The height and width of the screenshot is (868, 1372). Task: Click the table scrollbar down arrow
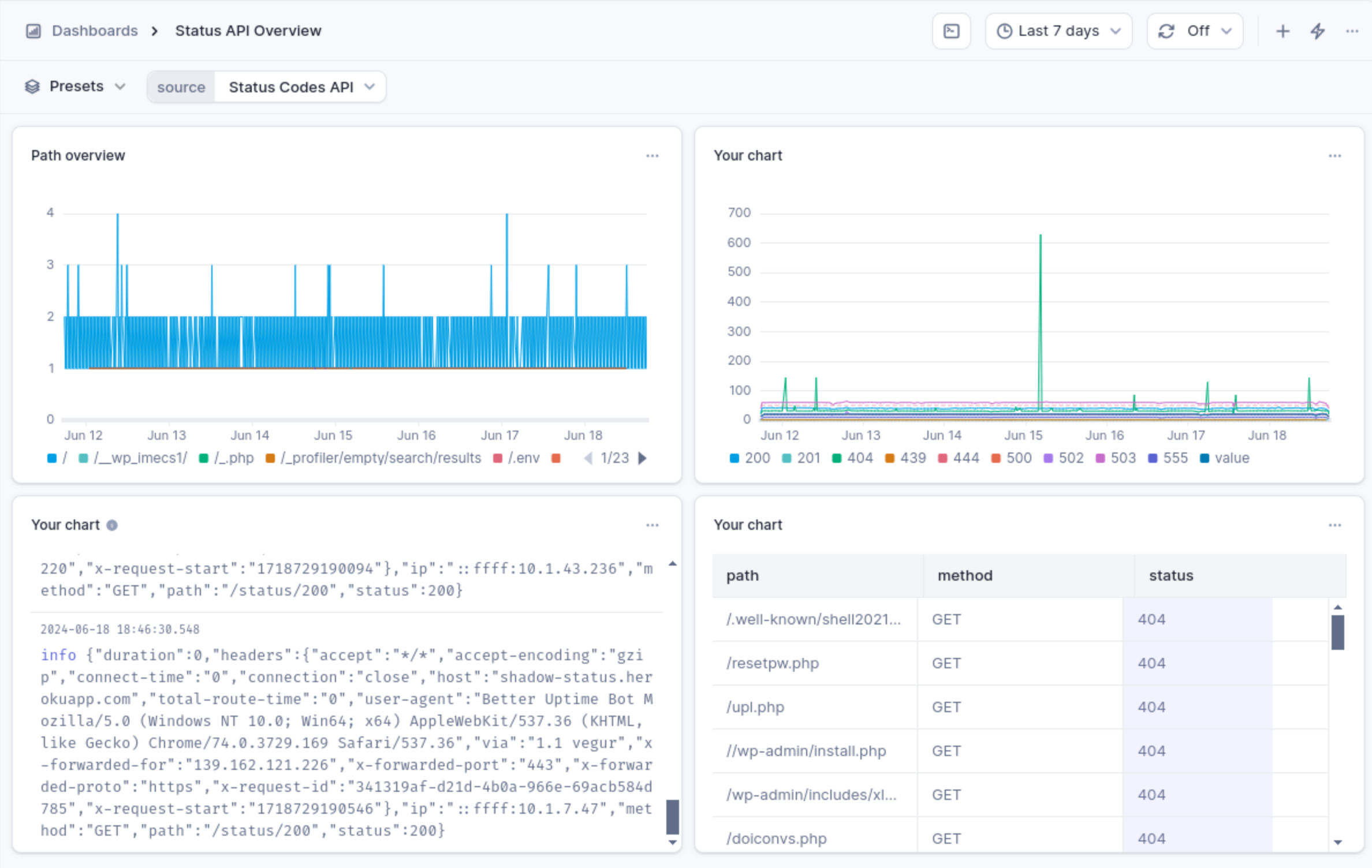pos(1337,843)
